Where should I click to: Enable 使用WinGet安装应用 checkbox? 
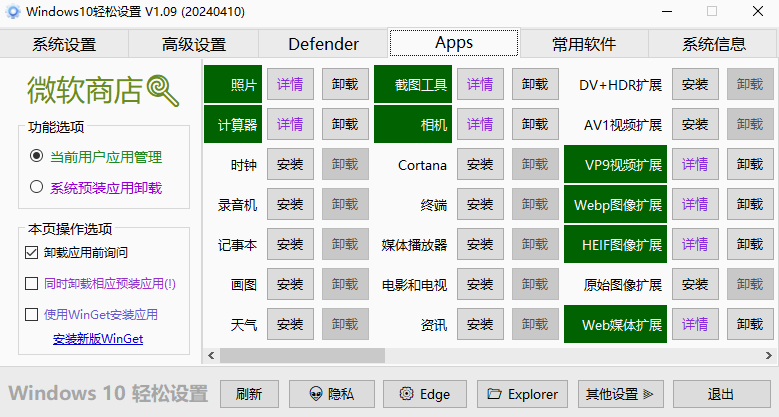click(x=32, y=314)
